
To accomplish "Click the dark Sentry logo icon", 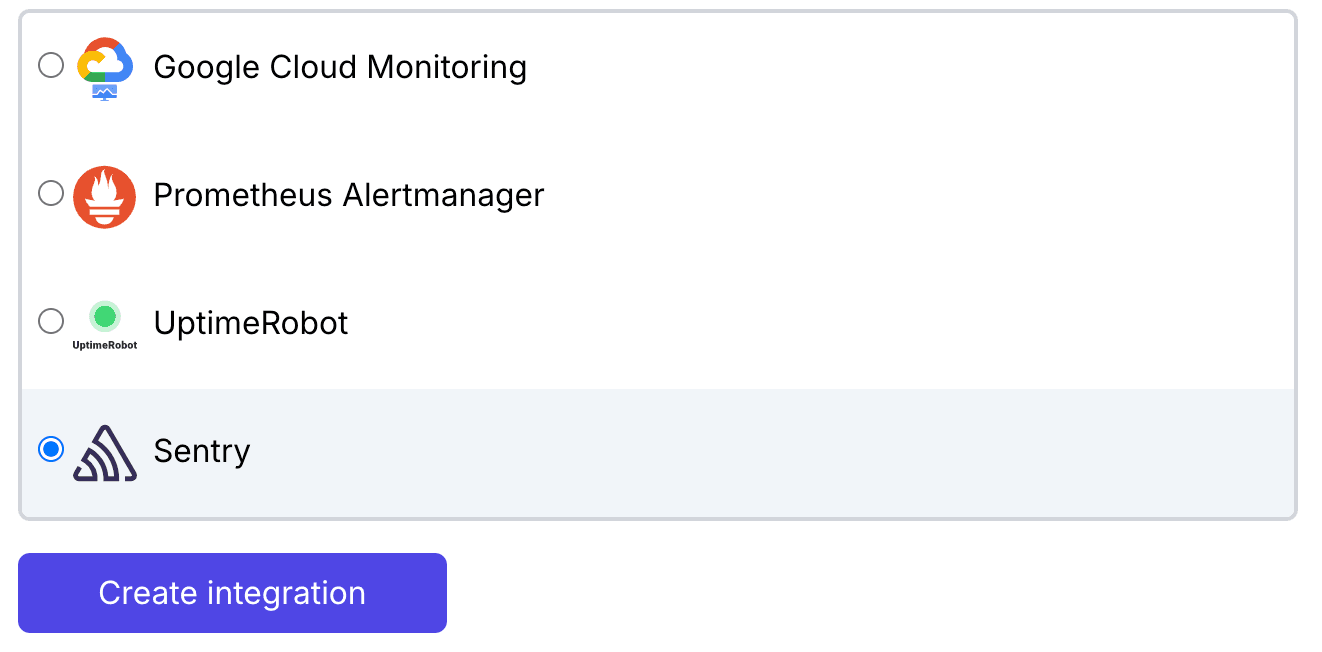I will [x=105, y=452].
